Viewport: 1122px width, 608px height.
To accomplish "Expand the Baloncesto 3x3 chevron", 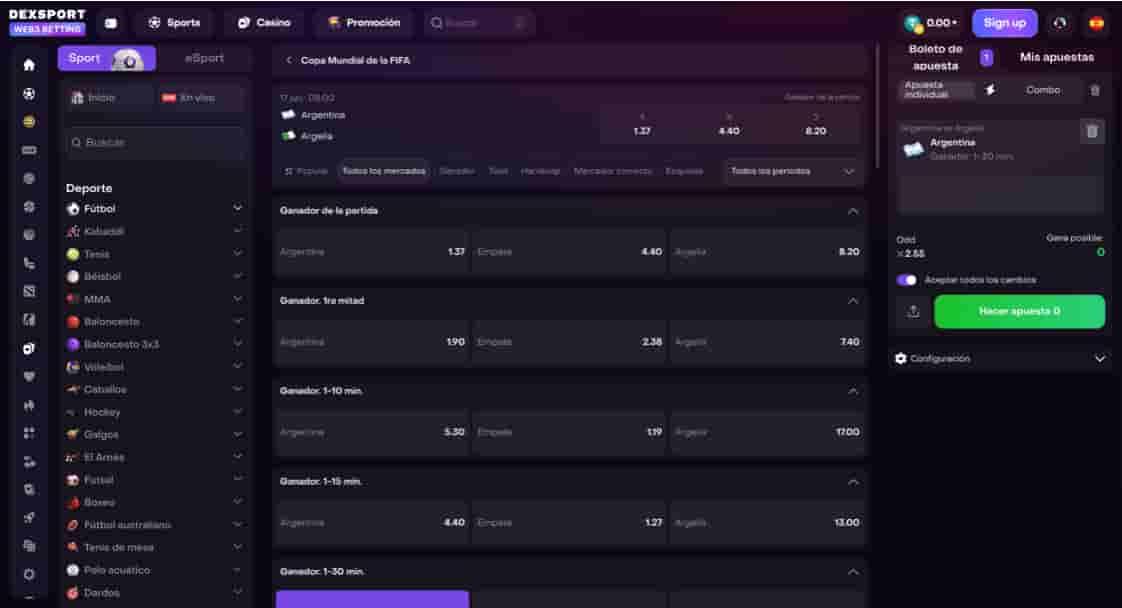I will 238,343.
